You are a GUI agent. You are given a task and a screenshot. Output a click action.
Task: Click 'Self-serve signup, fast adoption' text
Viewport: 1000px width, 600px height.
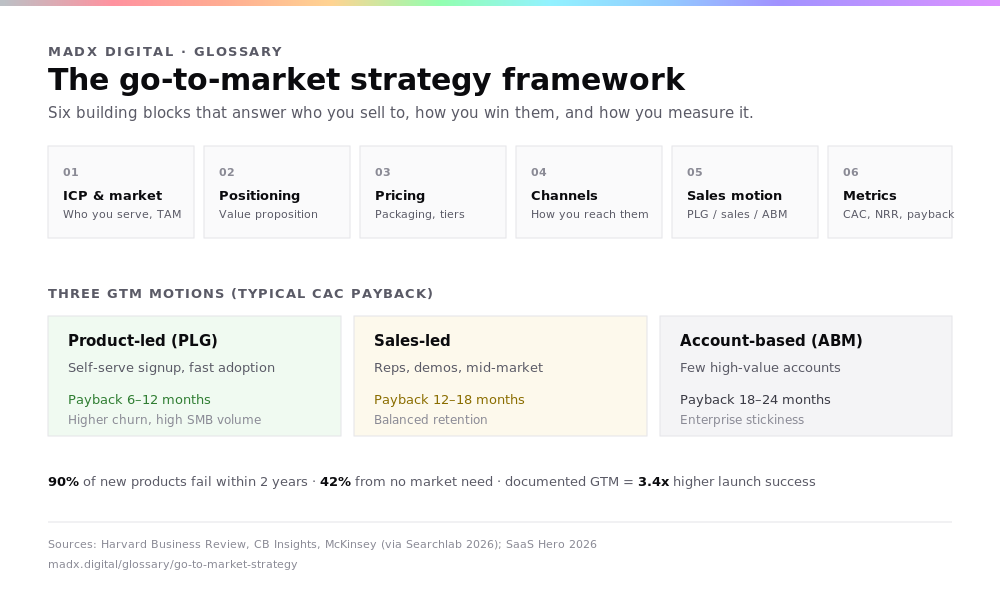click(172, 368)
